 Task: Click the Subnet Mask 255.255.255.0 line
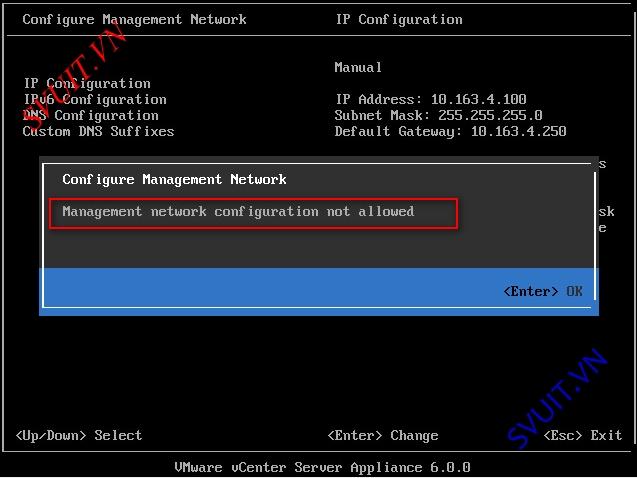click(x=438, y=115)
